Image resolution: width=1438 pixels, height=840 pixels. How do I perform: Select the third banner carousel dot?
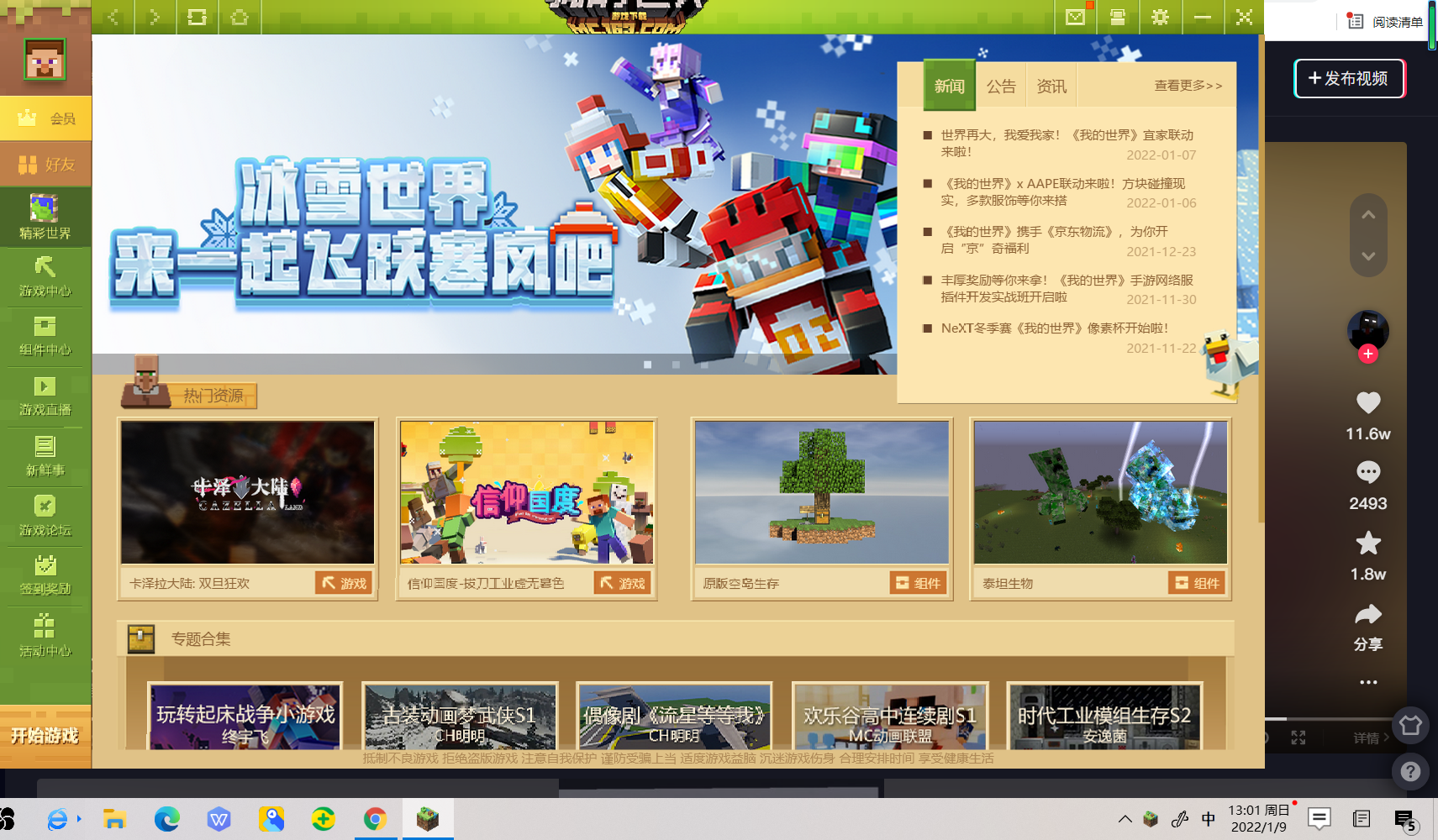pyautogui.click(x=704, y=365)
